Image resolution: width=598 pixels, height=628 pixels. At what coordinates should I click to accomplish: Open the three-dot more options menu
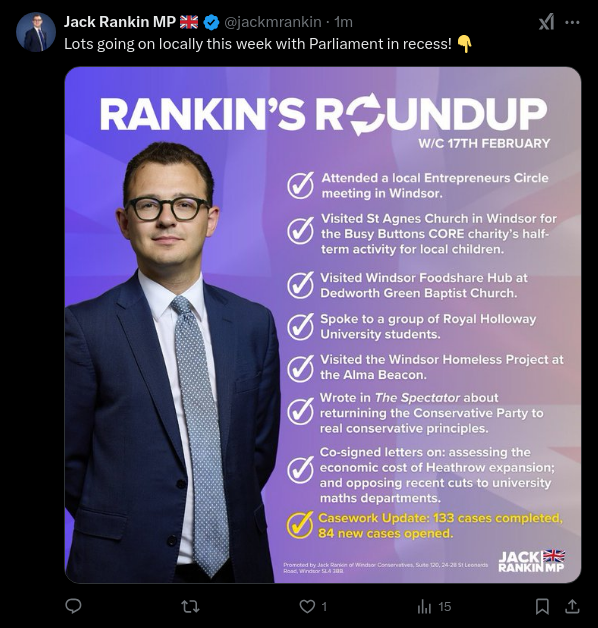pyautogui.click(x=572, y=22)
